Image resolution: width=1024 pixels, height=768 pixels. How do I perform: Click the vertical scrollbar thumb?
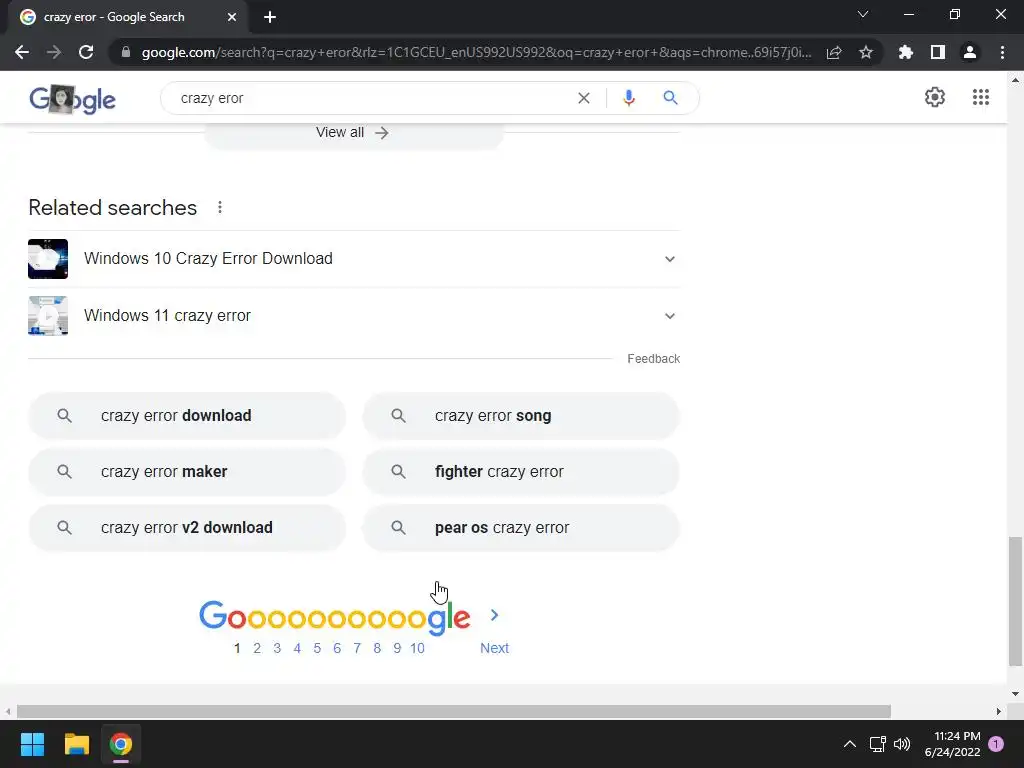point(1015,601)
